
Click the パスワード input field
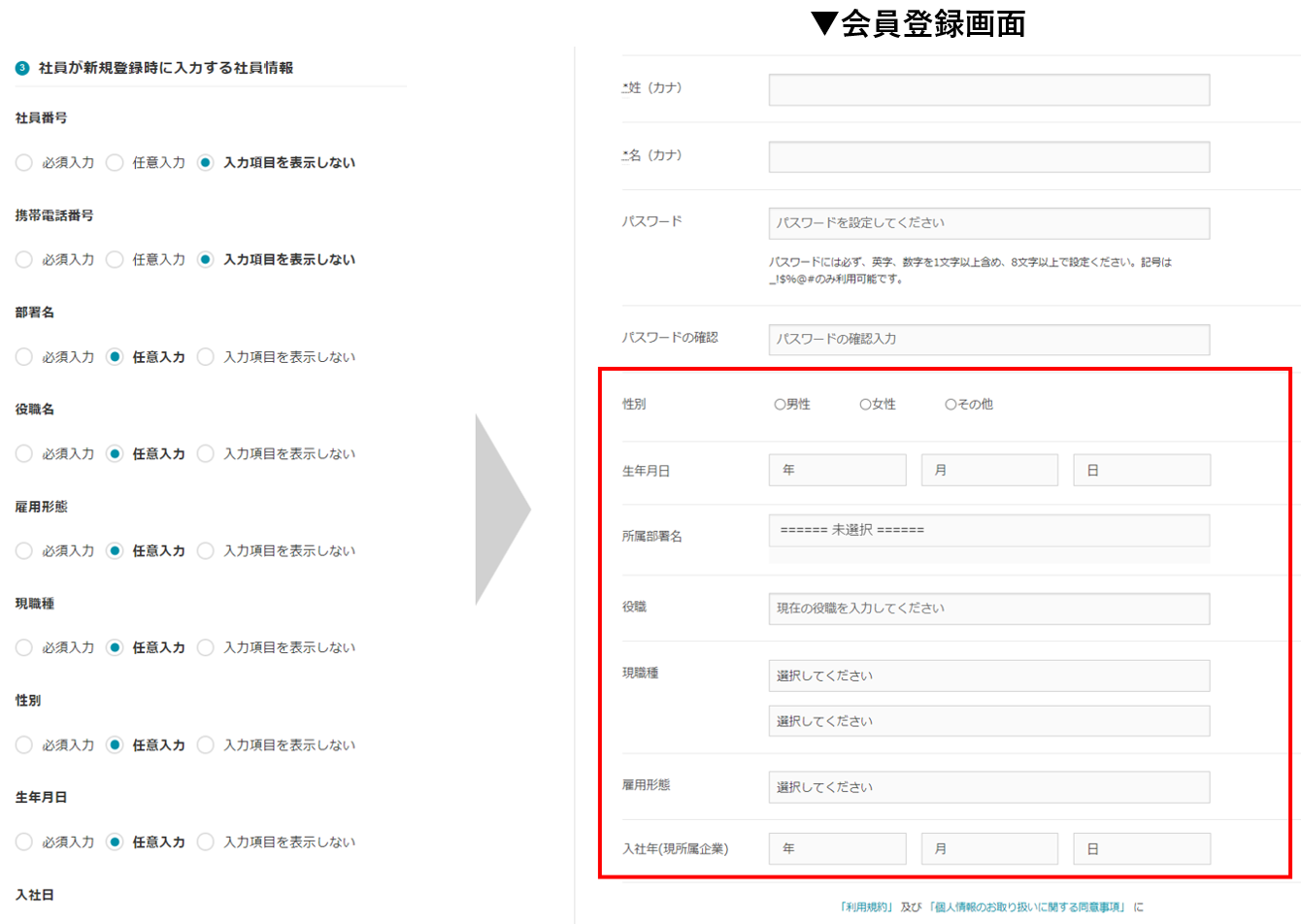tap(988, 223)
